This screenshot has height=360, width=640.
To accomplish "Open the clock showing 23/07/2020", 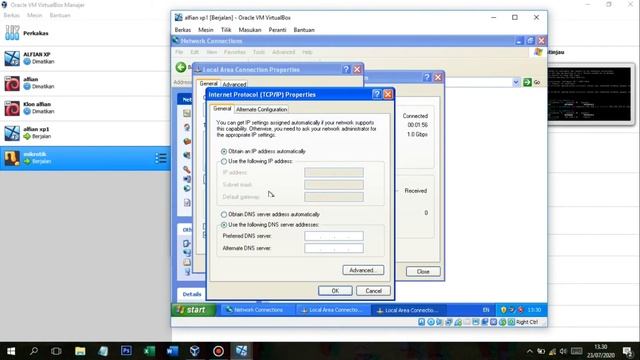I will coord(601,351).
